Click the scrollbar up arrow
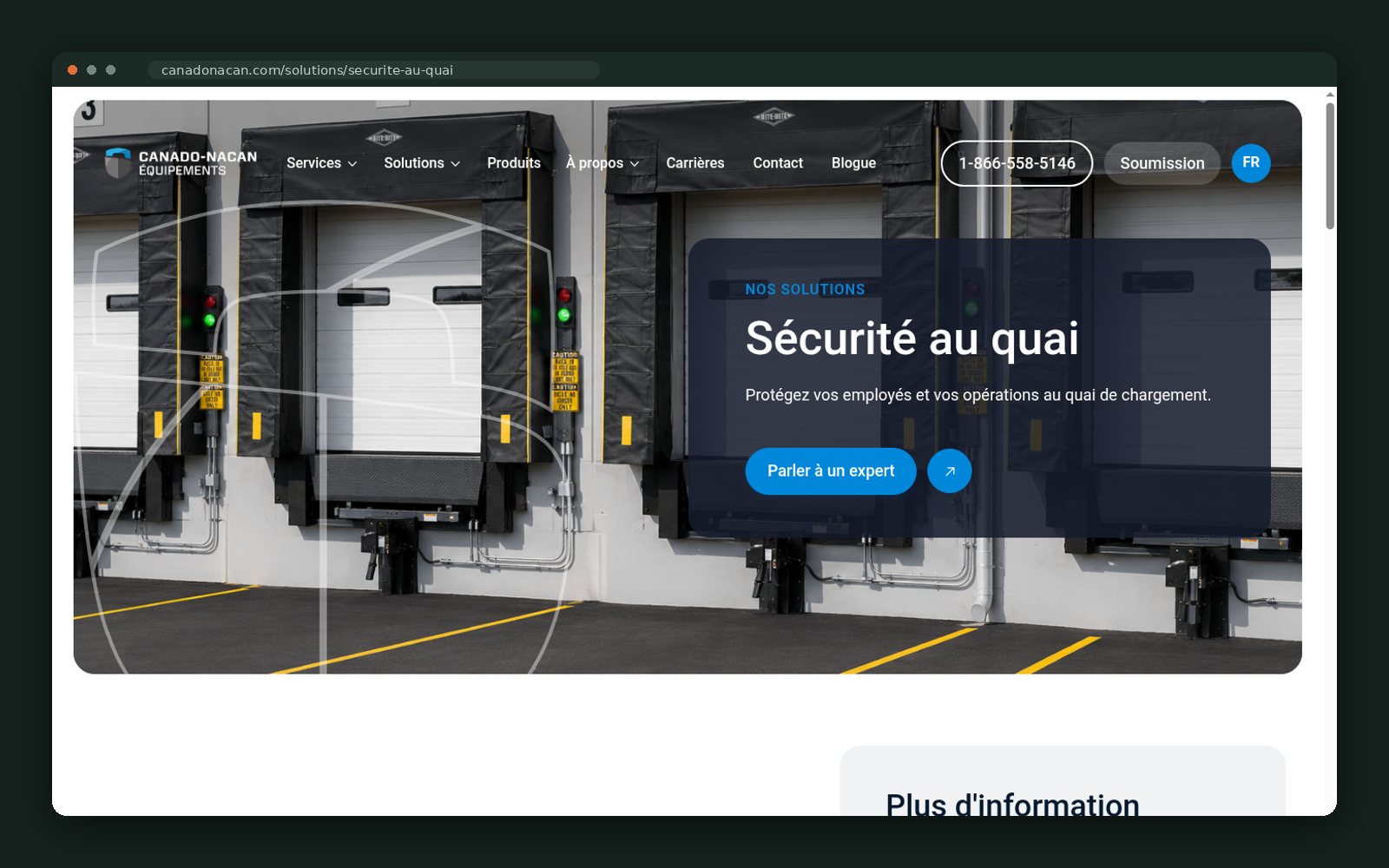Image resolution: width=1389 pixels, height=868 pixels. tap(1330, 94)
